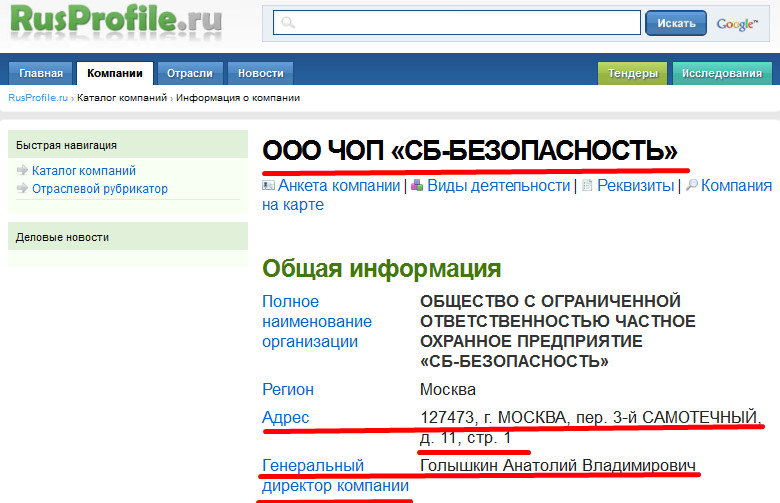Click the Google logo beside search

pos(737,23)
